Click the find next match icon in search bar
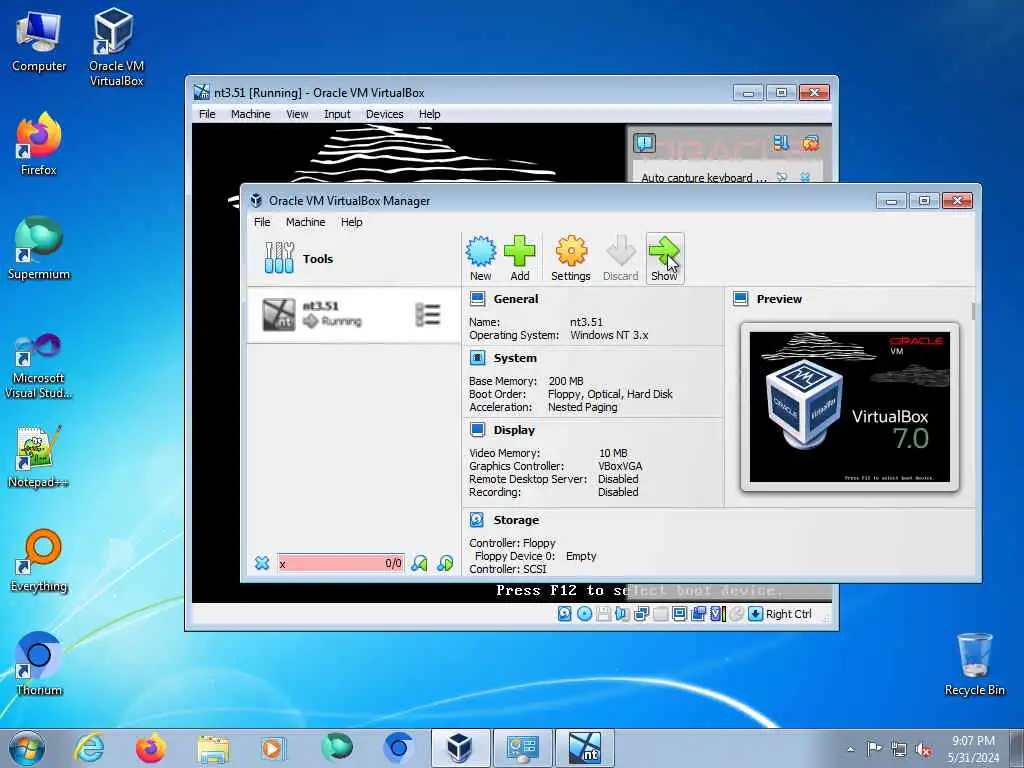 445,563
